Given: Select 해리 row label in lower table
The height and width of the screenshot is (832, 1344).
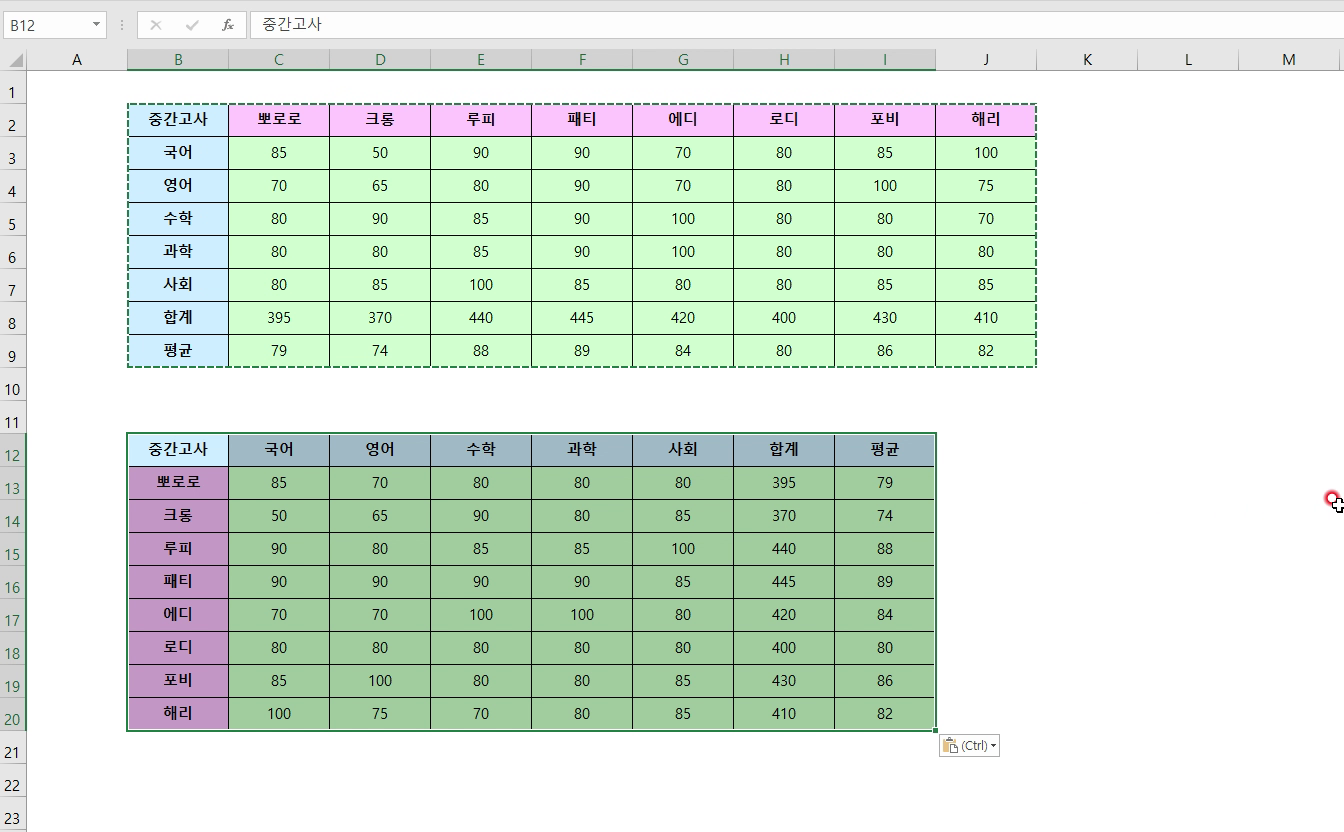Looking at the screenshot, I should pyautogui.click(x=178, y=714).
